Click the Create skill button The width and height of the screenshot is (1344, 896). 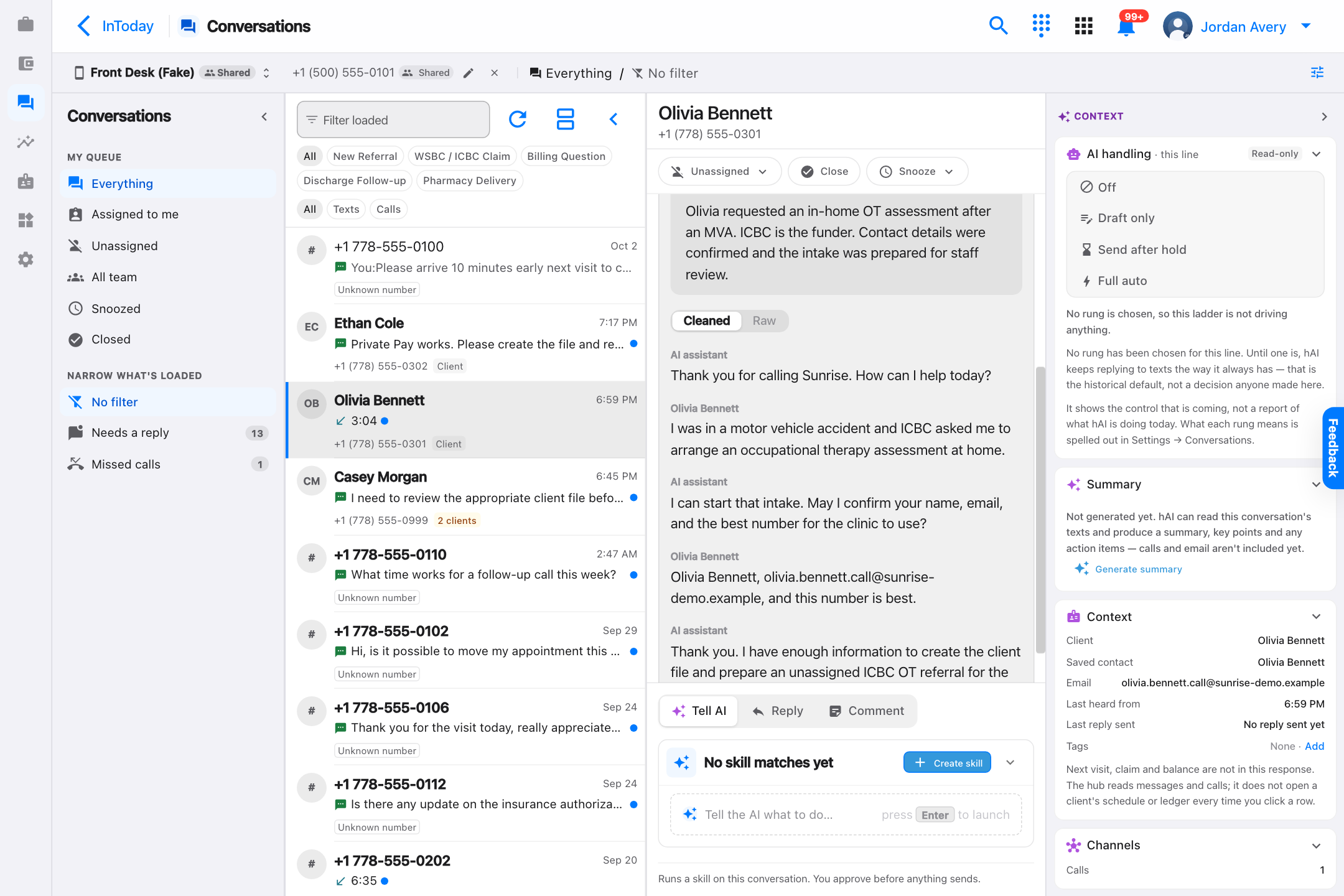click(x=947, y=763)
